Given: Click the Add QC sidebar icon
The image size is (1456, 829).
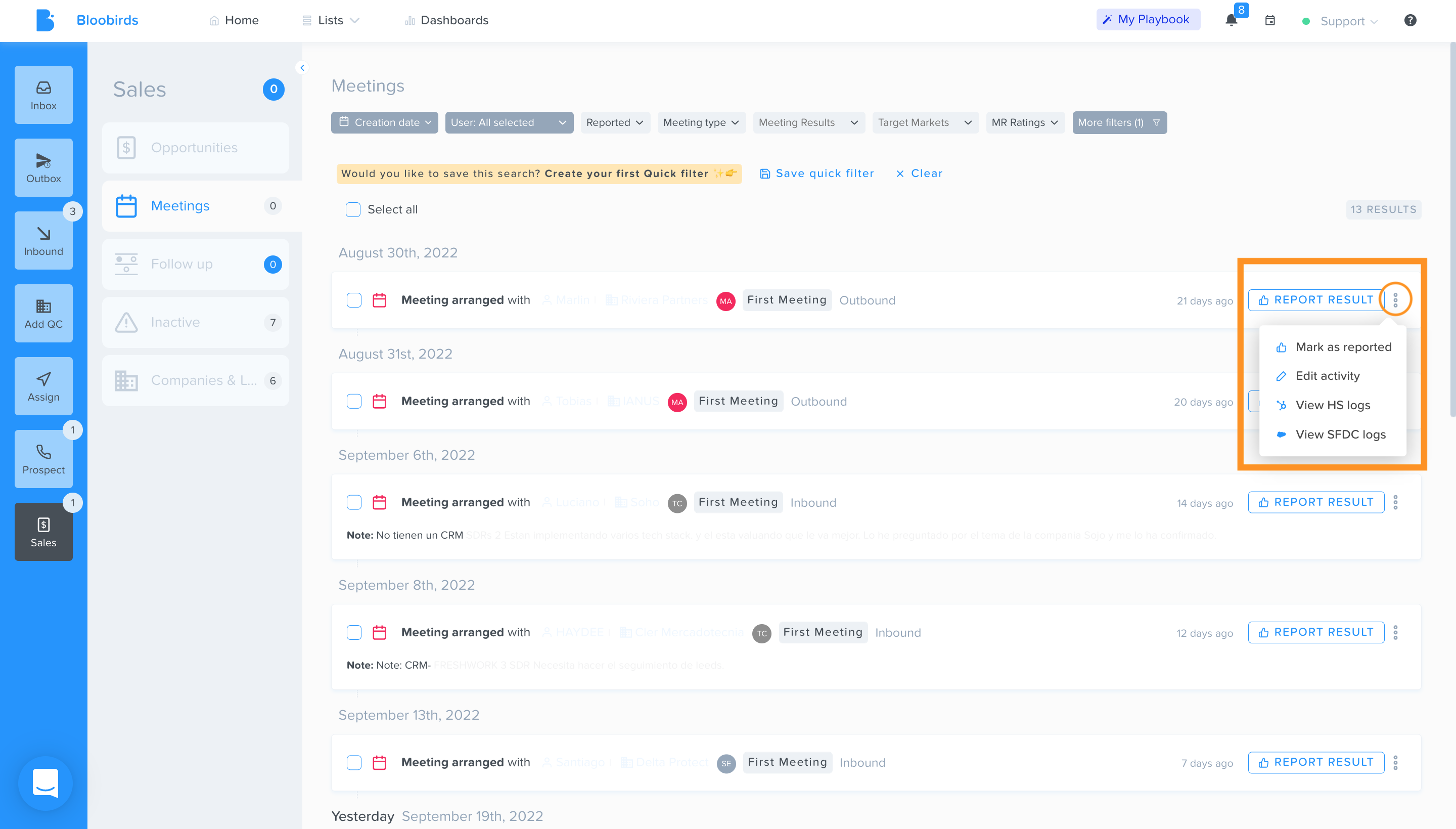Looking at the screenshot, I should [43, 313].
